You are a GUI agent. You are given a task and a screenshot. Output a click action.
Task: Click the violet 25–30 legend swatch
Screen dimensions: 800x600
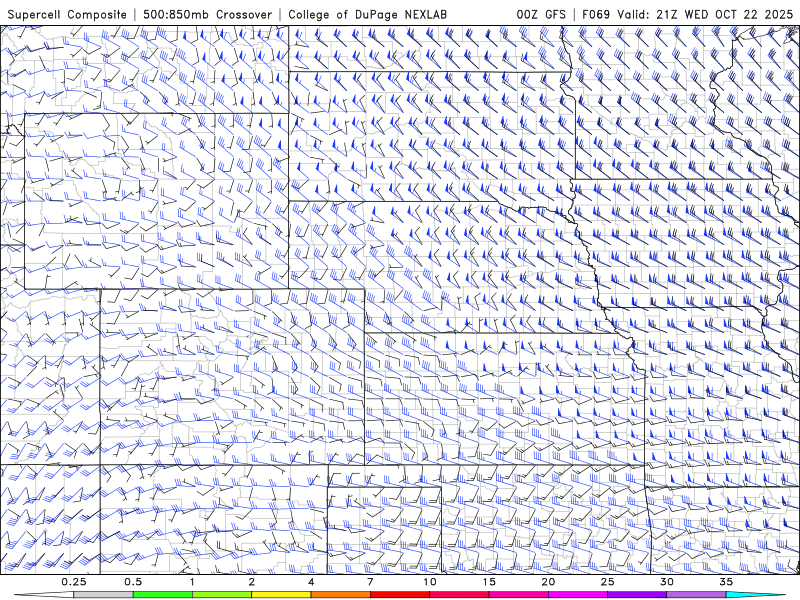pos(637,595)
